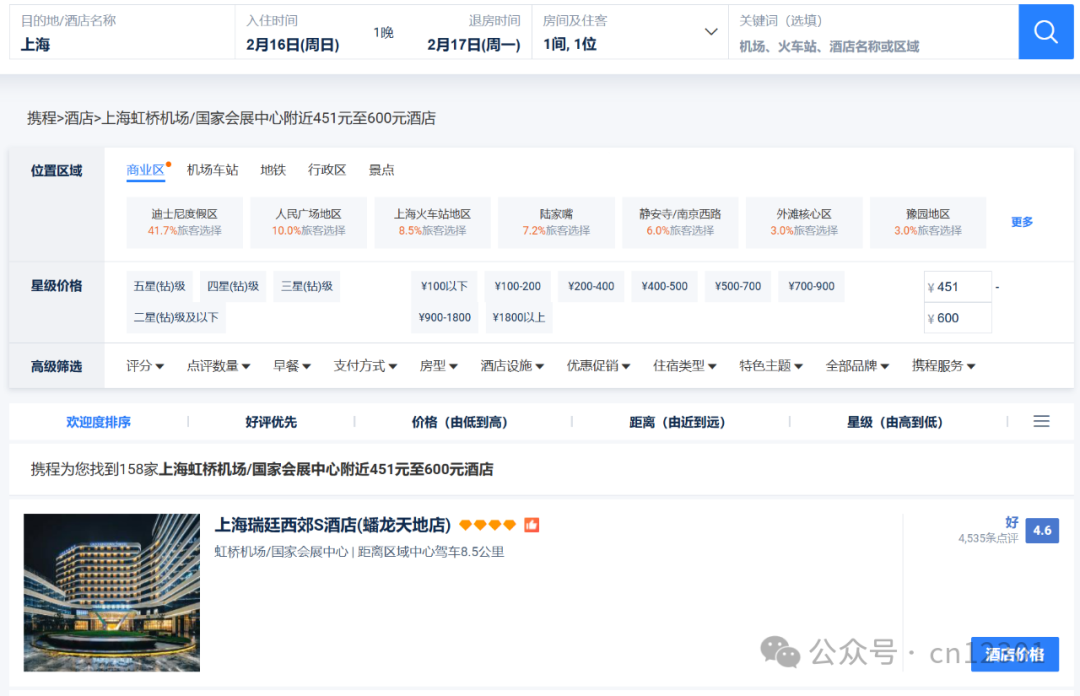Select the 商业区 location tab
The height and width of the screenshot is (696, 1080).
(x=145, y=170)
